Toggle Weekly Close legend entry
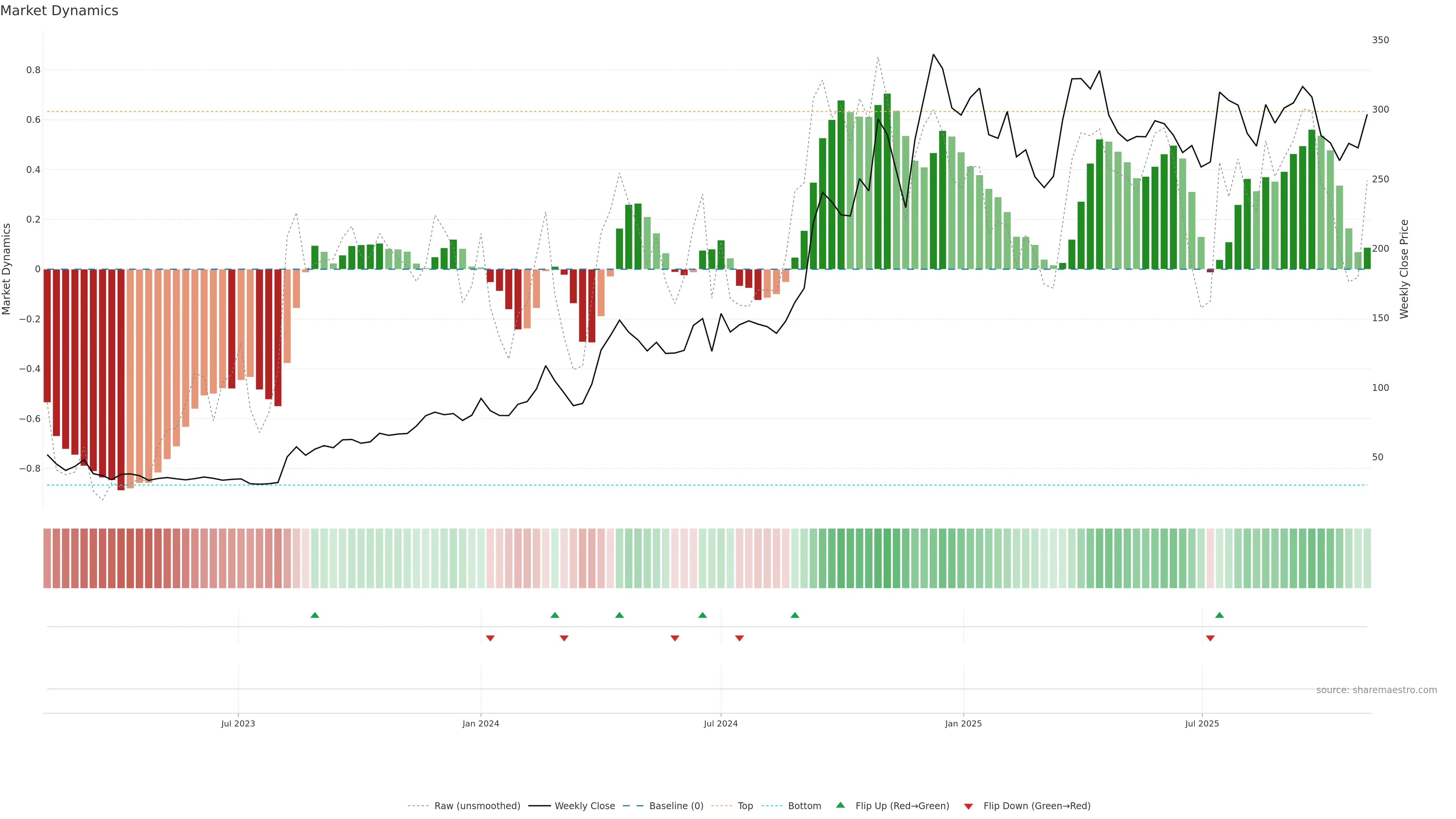 pos(584,806)
